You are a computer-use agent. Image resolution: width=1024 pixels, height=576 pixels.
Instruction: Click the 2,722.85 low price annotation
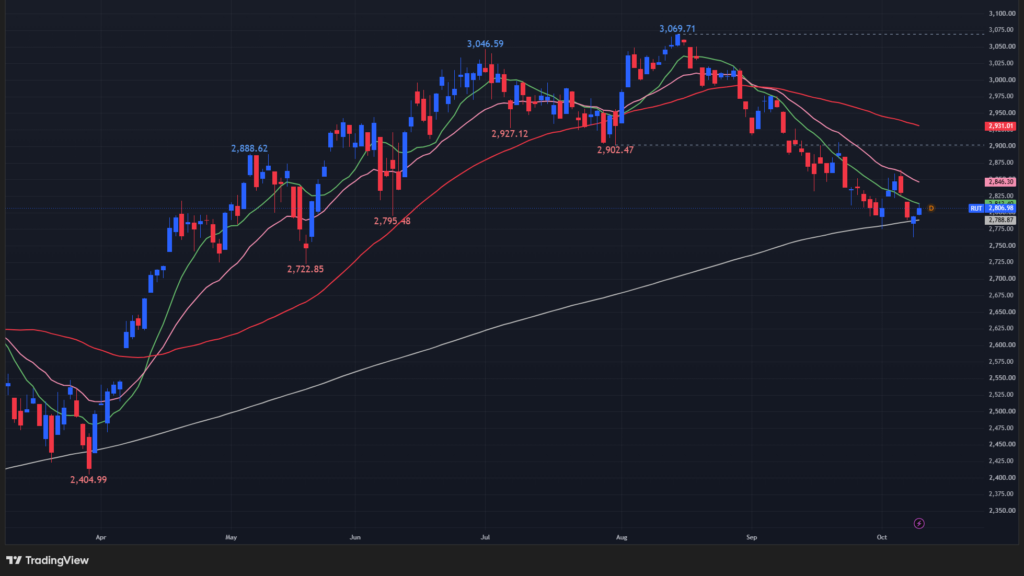(305, 269)
